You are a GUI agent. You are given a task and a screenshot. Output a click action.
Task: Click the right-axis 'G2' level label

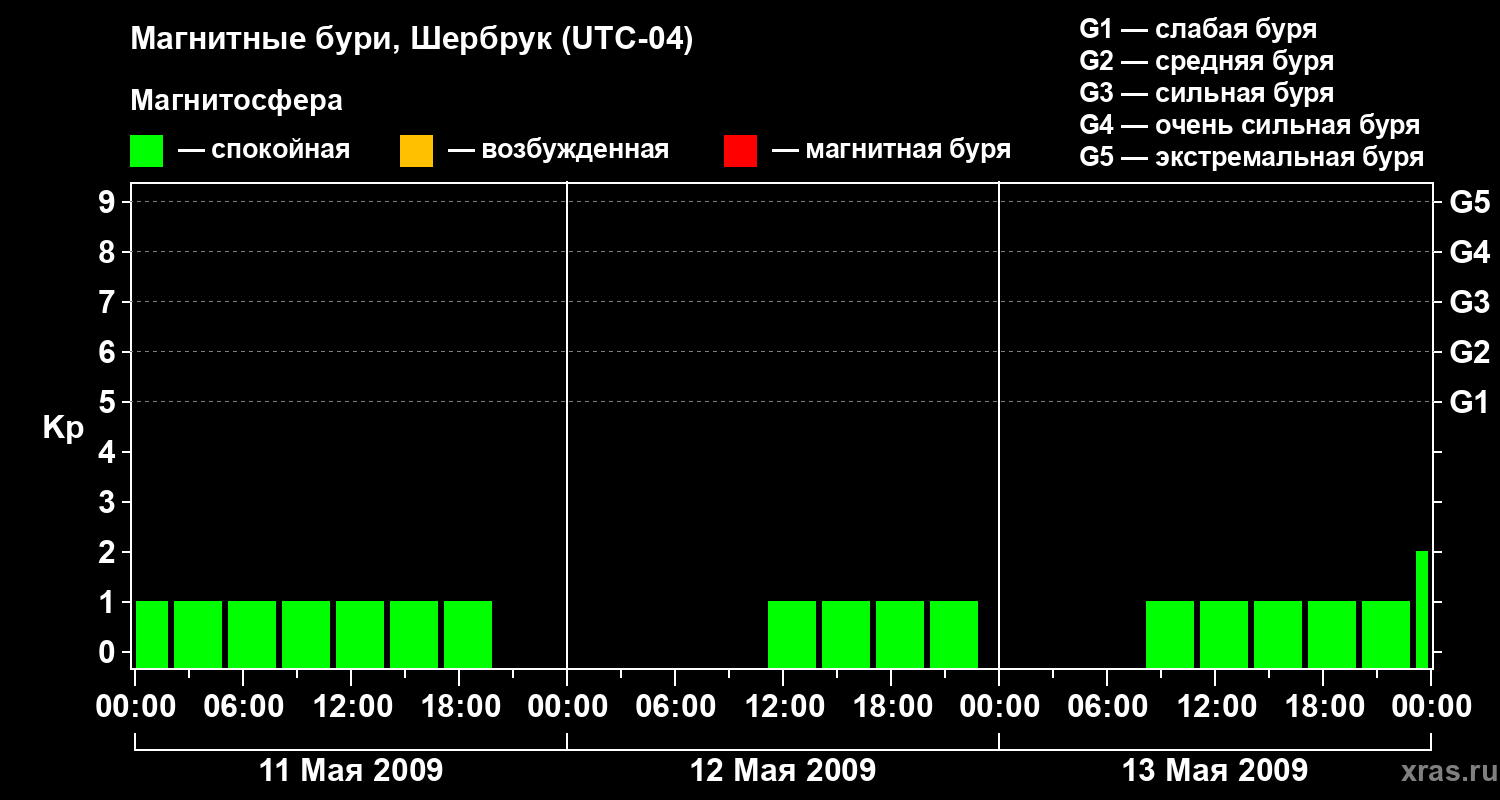[x=1469, y=352]
